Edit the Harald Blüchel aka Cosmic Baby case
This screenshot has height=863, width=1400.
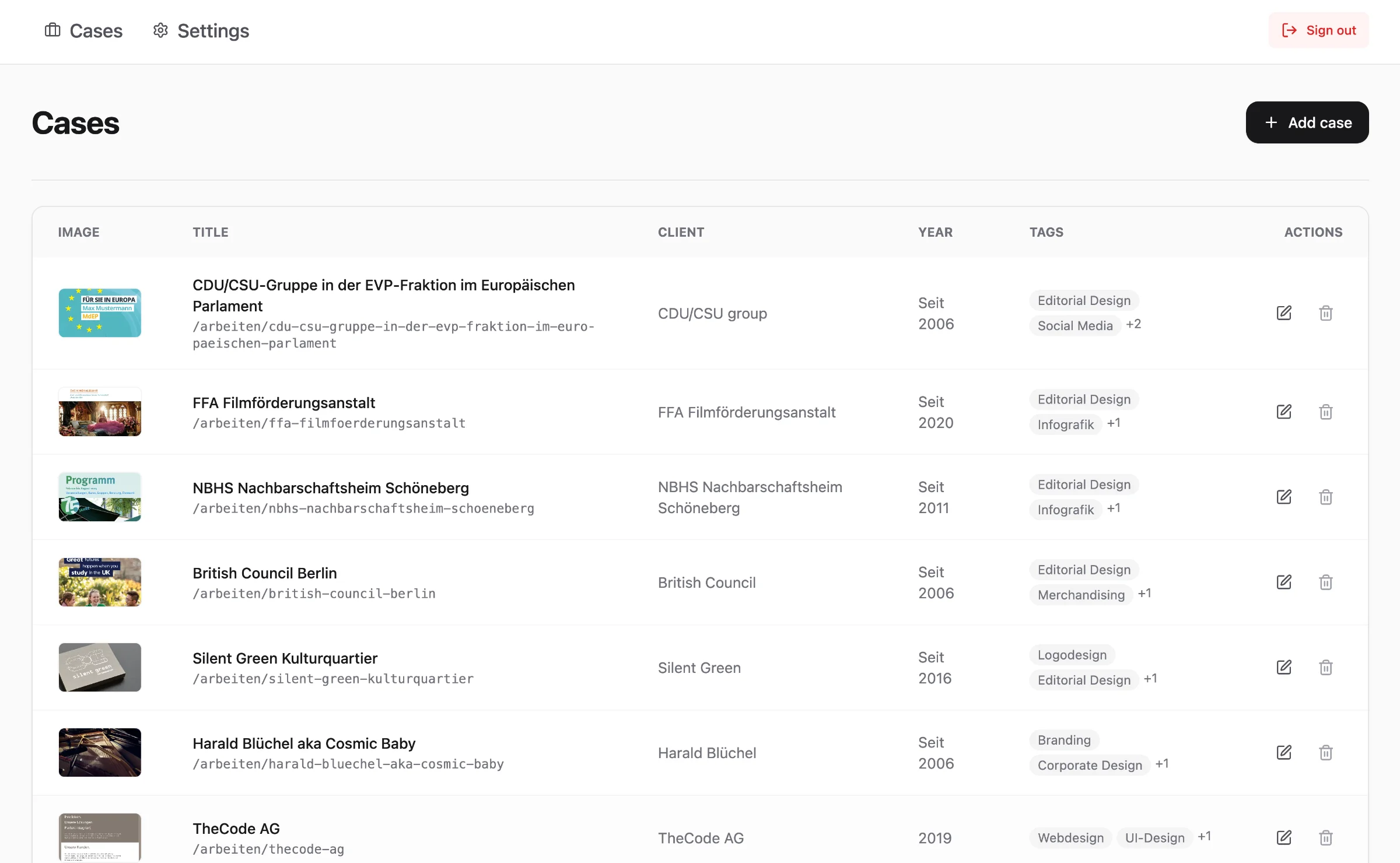tap(1284, 752)
